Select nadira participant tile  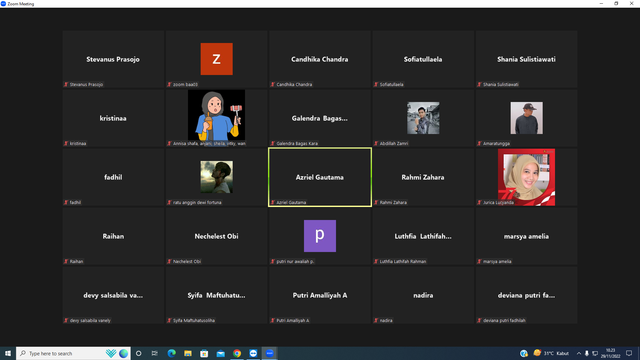pyautogui.click(x=423, y=295)
